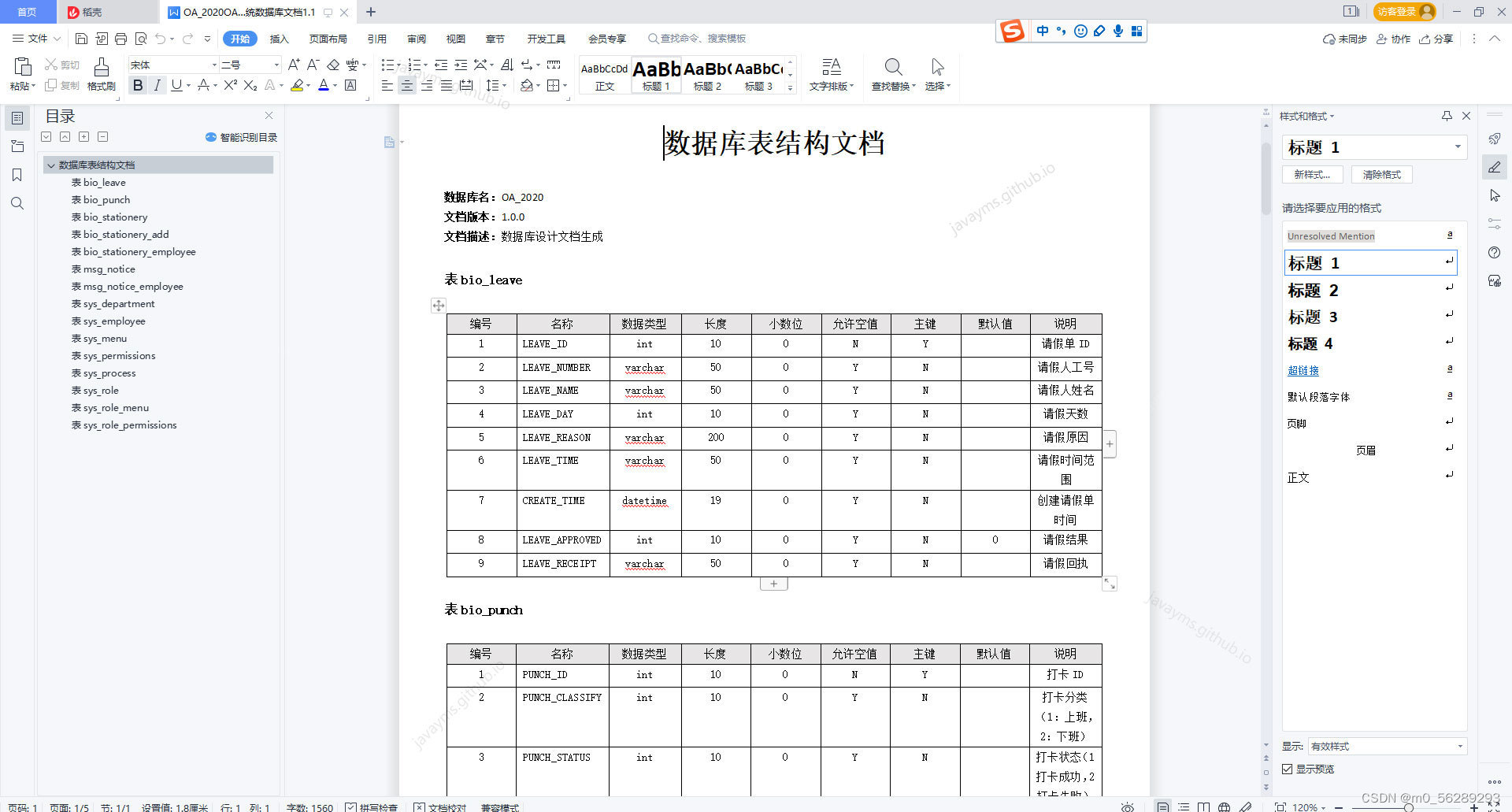Align text right

point(427,85)
